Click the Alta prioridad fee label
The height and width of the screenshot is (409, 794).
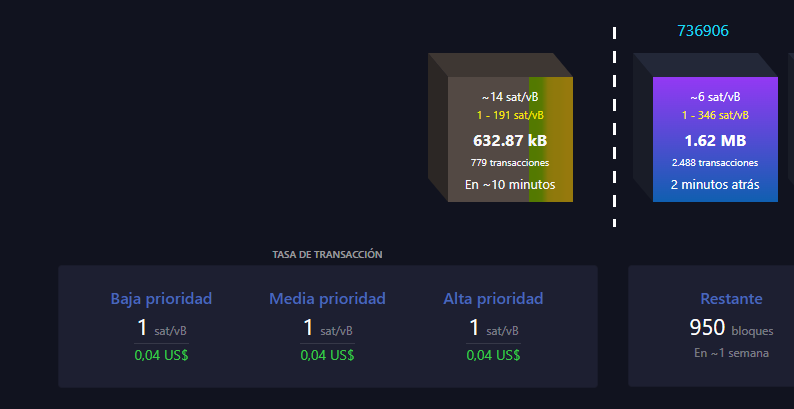[x=493, y=299]
